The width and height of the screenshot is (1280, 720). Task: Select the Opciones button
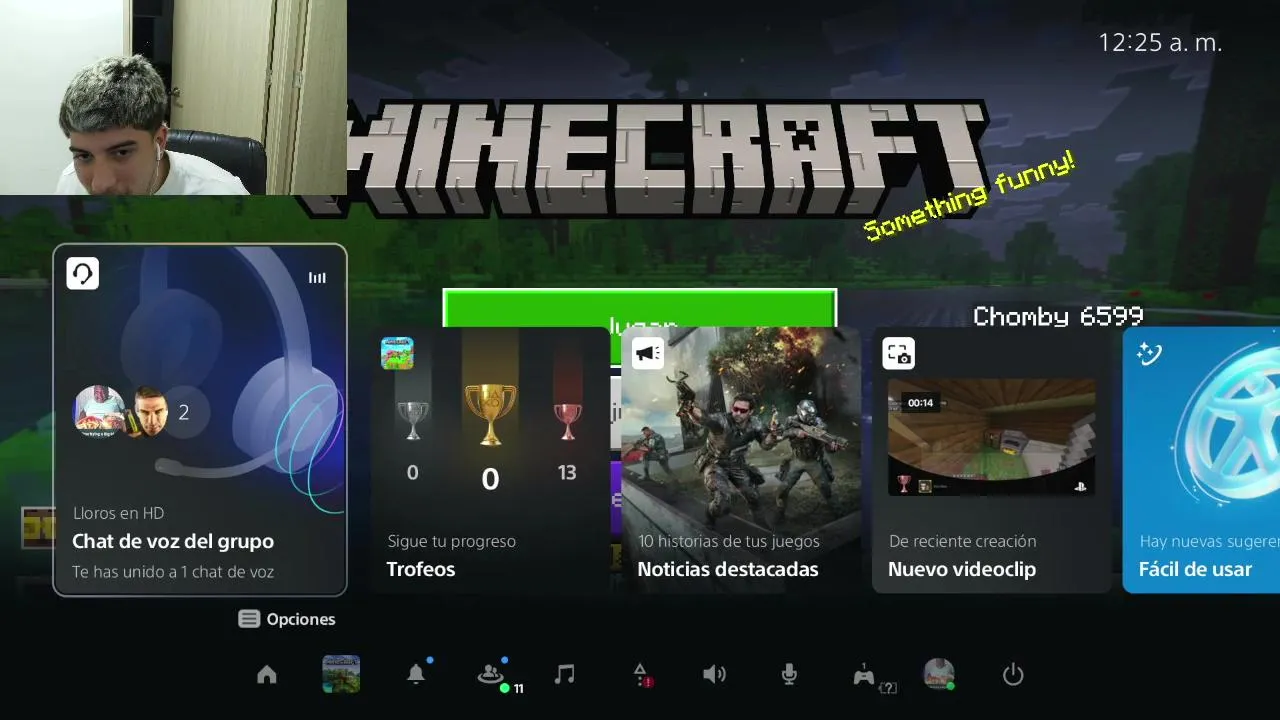click(x=287, y=619)
